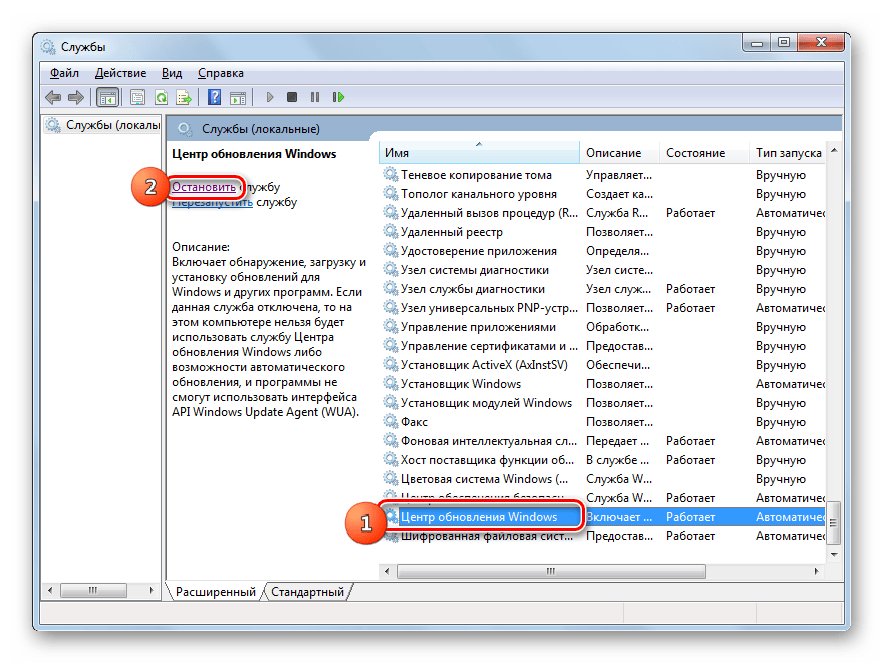
Task: Click gear icon beside Установщик ActiveX (AxInstSV)
Action: [390, 364]
